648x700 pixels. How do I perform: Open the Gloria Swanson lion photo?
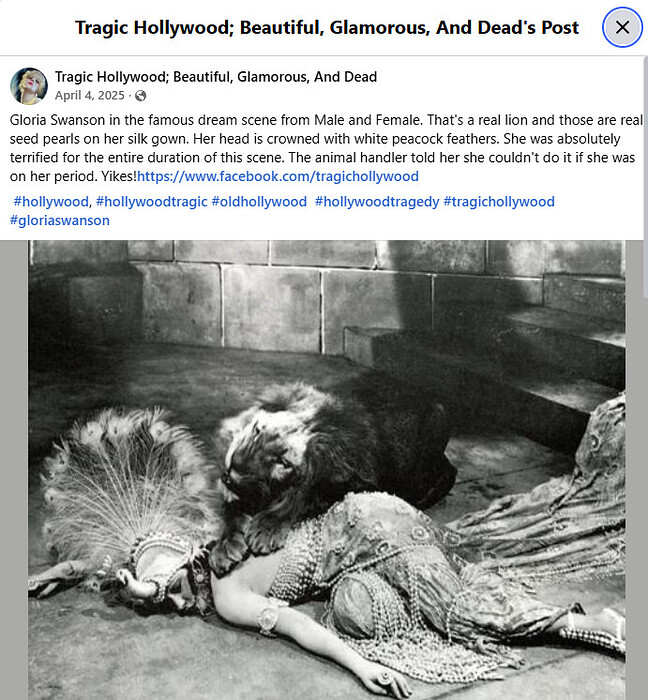(327, 470)
